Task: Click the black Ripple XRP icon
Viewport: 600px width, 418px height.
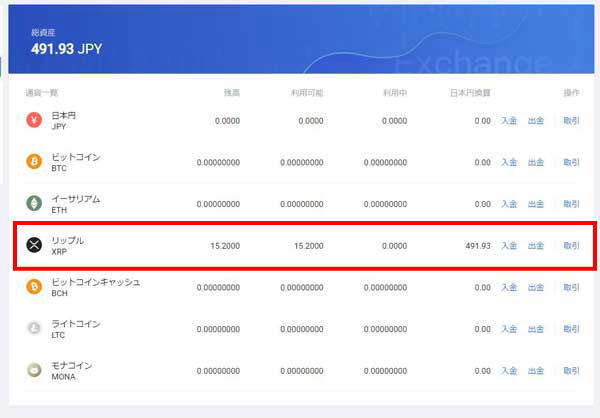Action: (34, 245)
